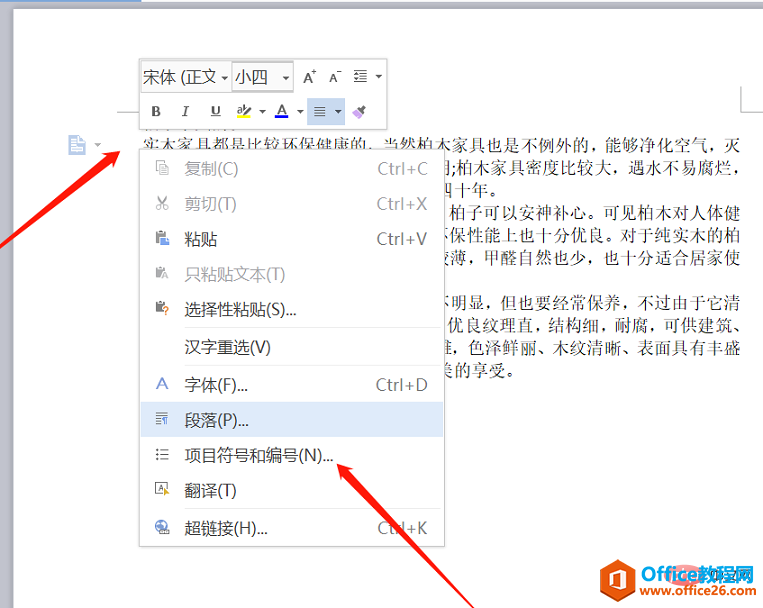
Task: Open 段落(P)... paragraph settings entry
Action: [x=291, y=420]
